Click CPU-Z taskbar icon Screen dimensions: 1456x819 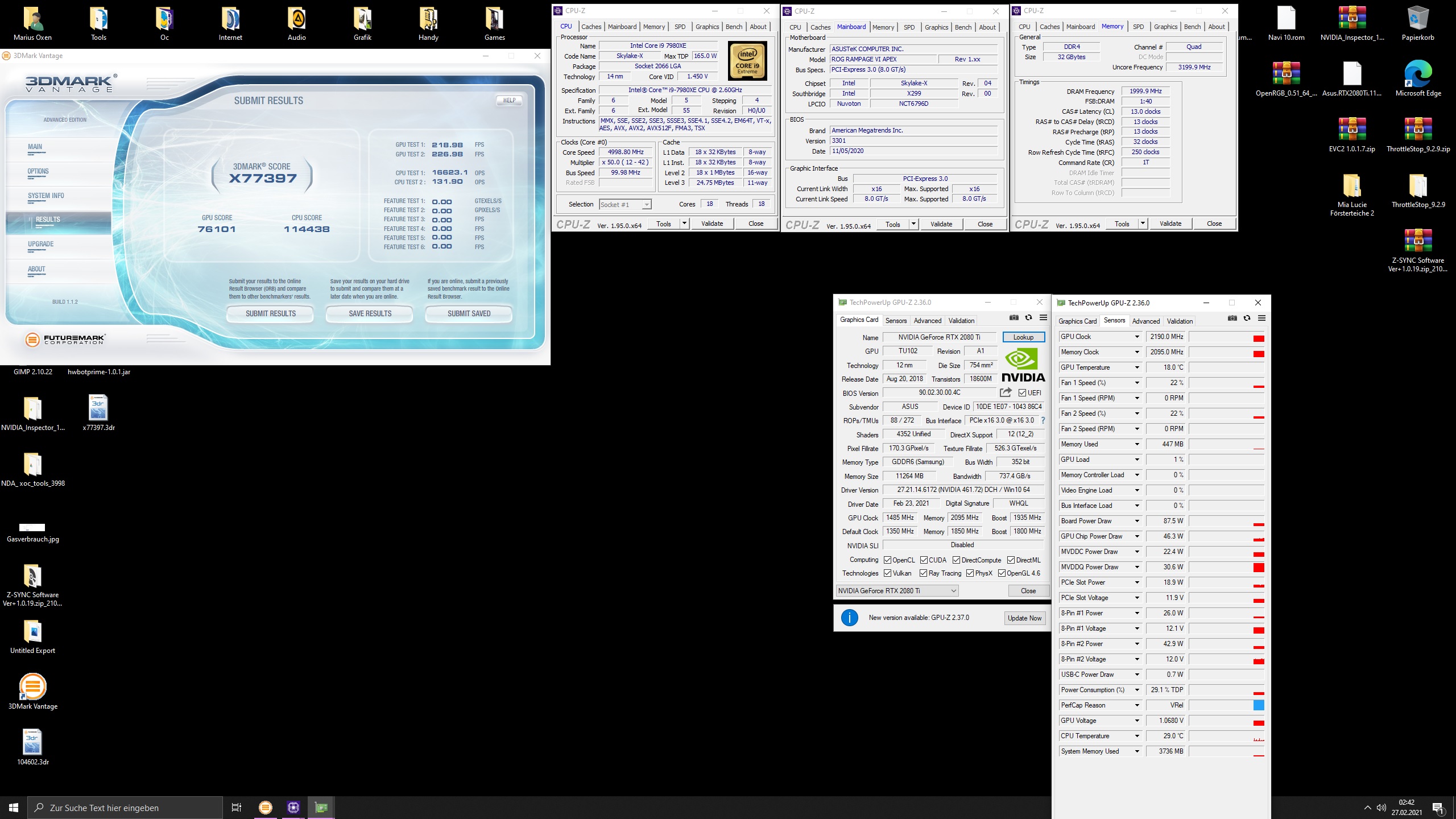(x=293, y=807)
